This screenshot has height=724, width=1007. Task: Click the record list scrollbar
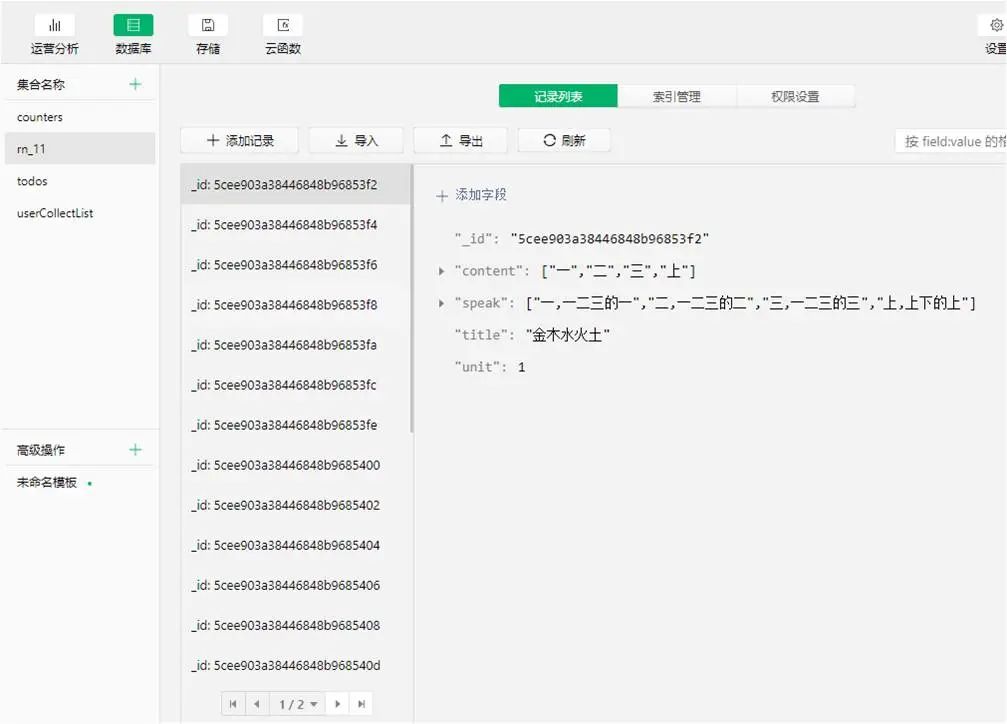point(412,299)
